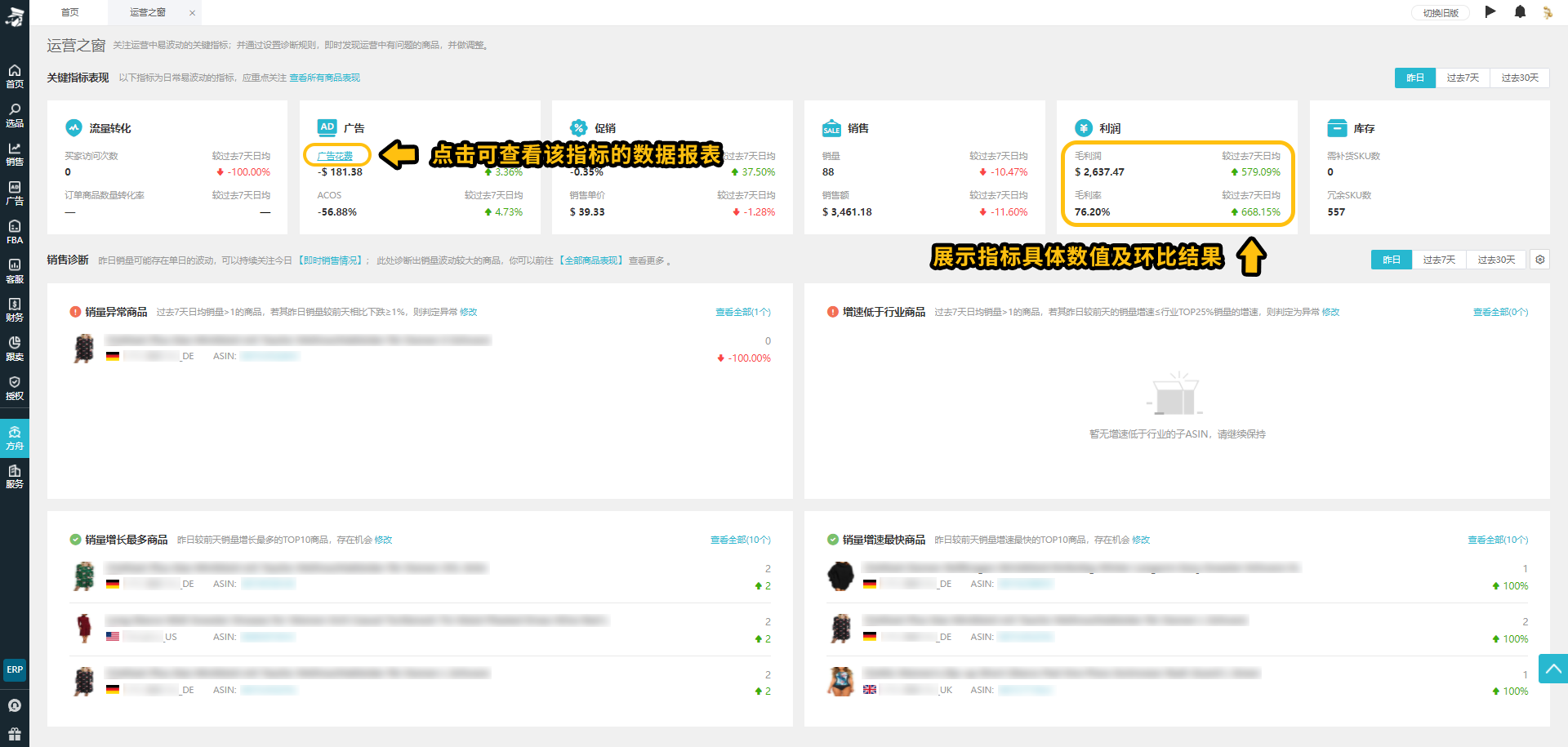Open 查看所有商品表现 link
The height and width of the screenshot is (747, 1568).
pyautogui.click(x=324, y=78)
